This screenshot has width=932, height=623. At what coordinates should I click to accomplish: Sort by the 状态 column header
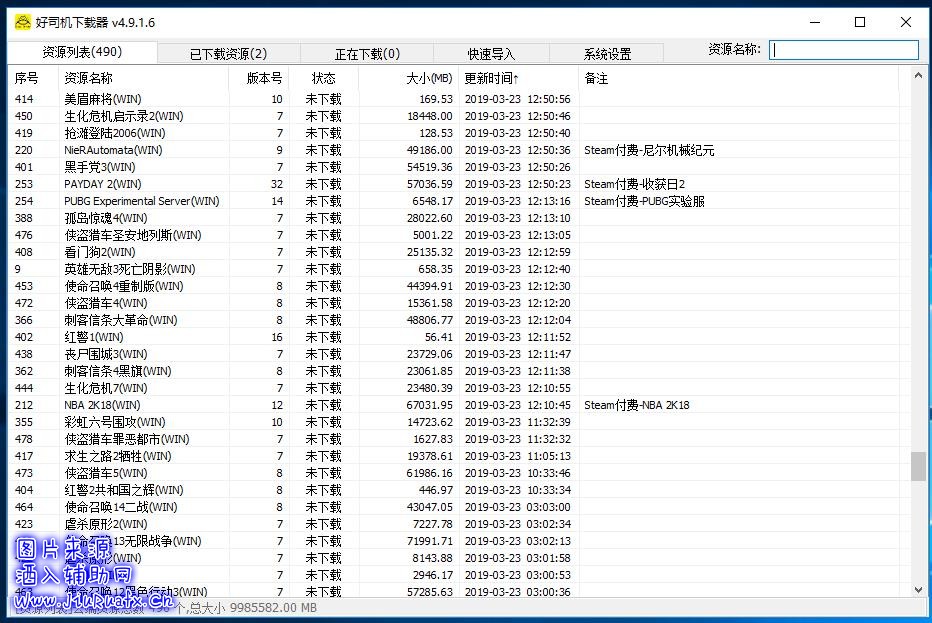click(324, 78)
